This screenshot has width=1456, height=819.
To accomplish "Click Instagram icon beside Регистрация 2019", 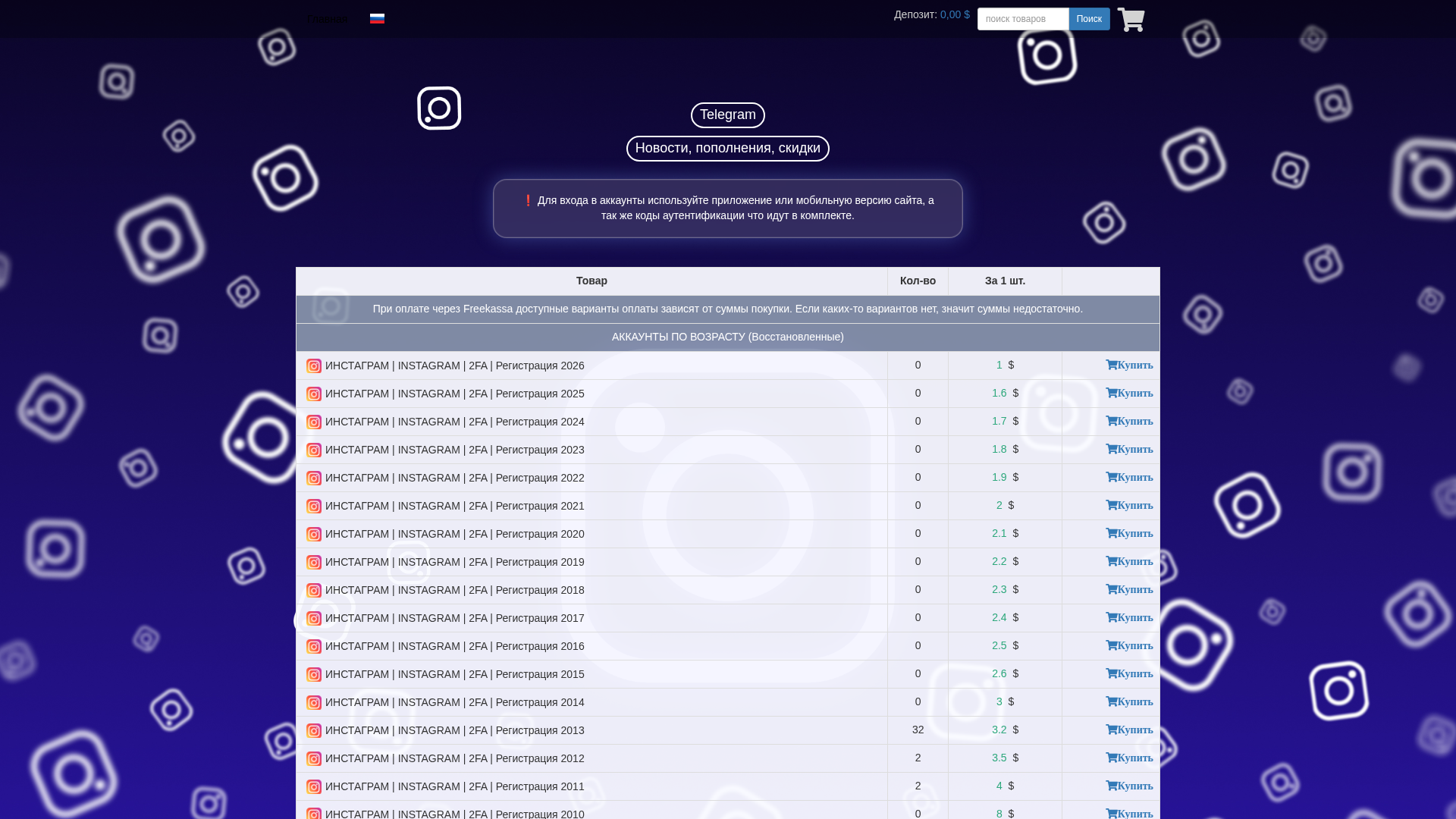I will coord(314,563).
